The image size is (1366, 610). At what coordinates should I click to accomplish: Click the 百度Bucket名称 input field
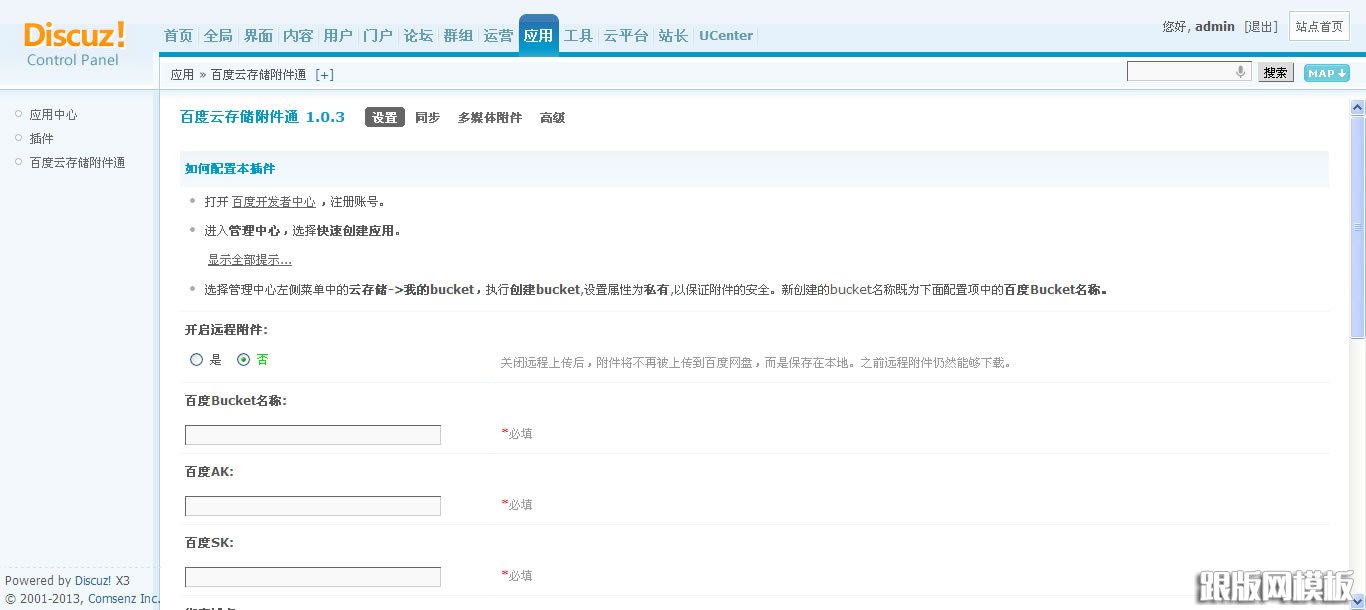[312, 435]
